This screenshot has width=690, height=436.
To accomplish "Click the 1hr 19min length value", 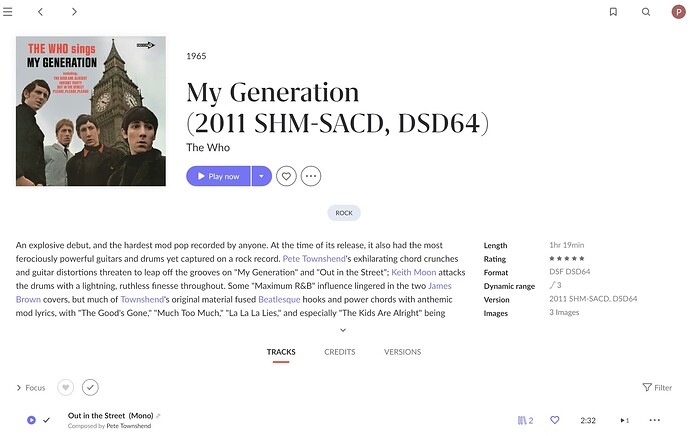I will pos(566,245).
